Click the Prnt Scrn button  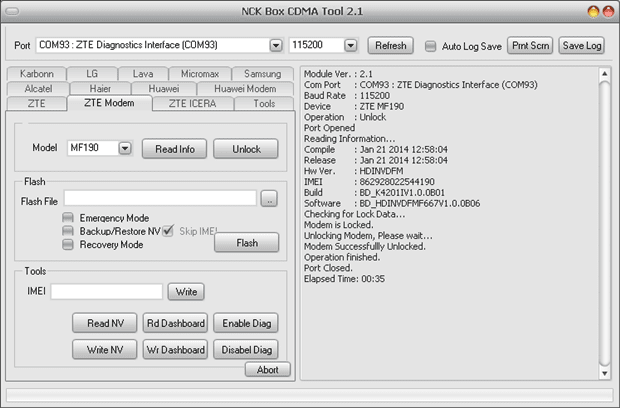(x=530, y=45)
